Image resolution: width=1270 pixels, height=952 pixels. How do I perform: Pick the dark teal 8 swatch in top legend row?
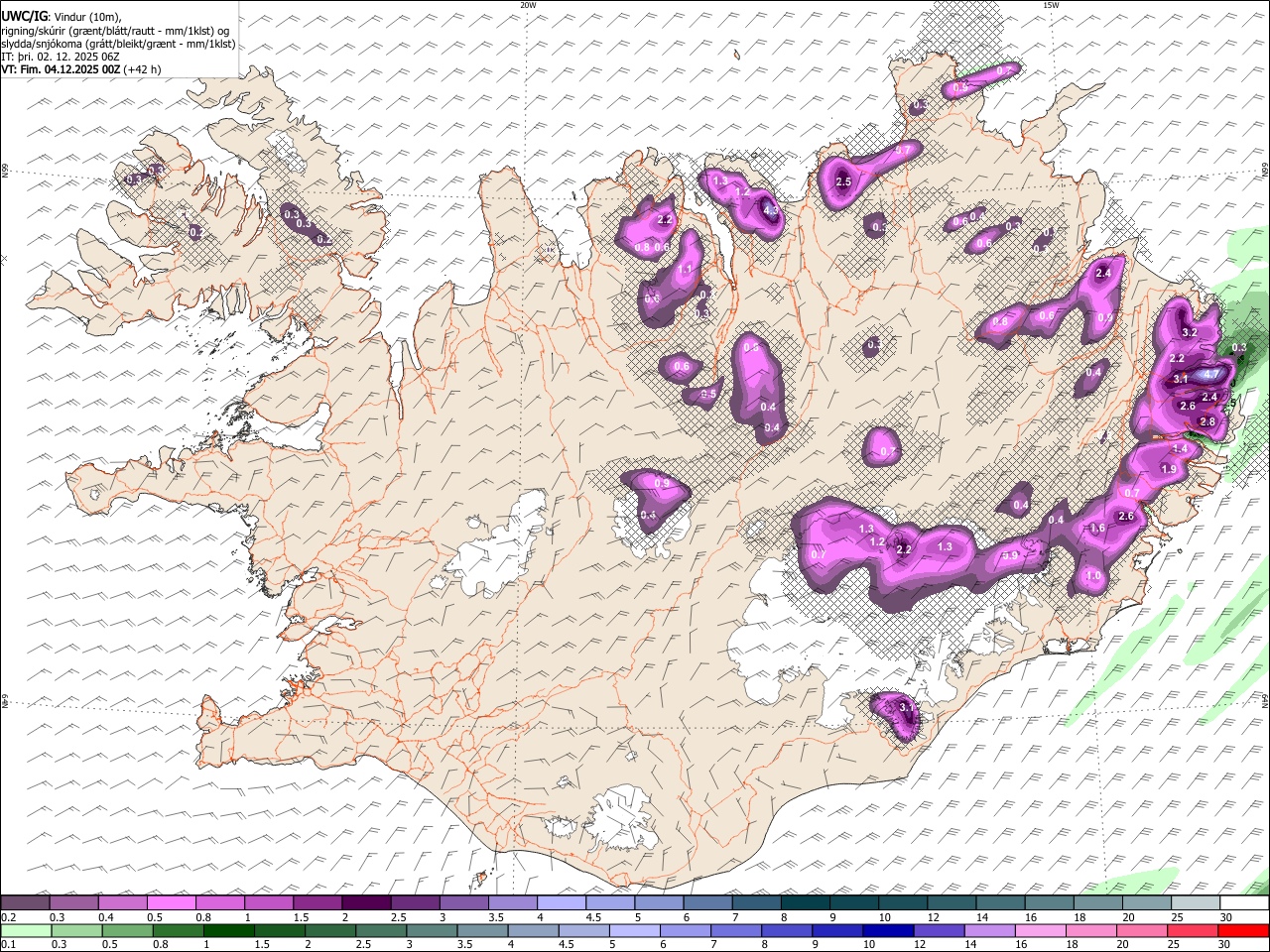805,903
